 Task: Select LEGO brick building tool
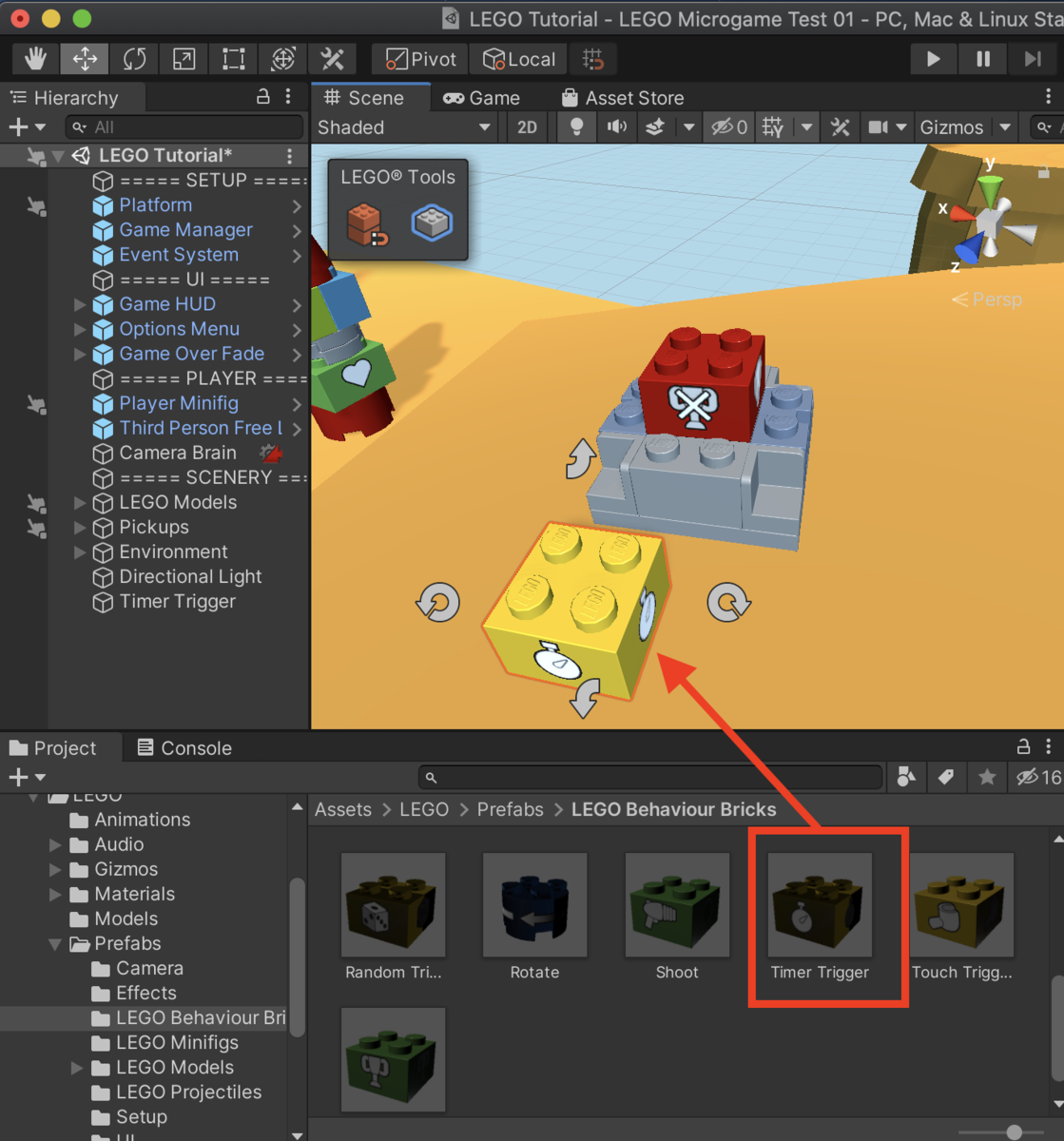(x=365, y=223)
